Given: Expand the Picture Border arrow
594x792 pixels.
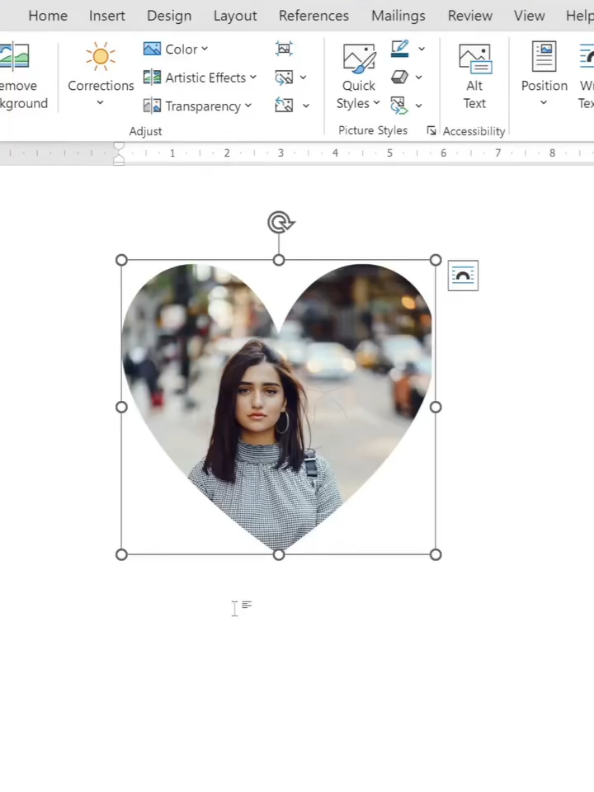Looking at the screenshot, I should (x=421, y=49).
